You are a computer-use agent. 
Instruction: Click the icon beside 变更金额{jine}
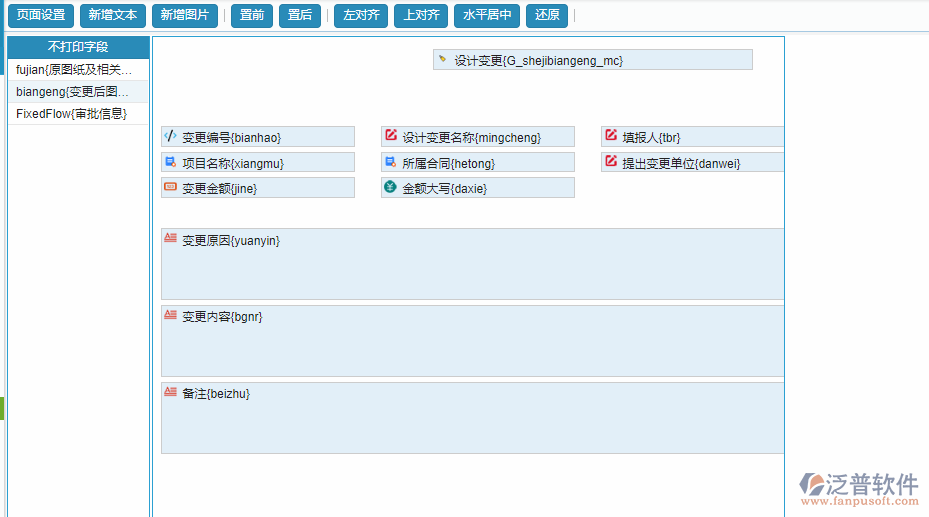coord(170,187)
